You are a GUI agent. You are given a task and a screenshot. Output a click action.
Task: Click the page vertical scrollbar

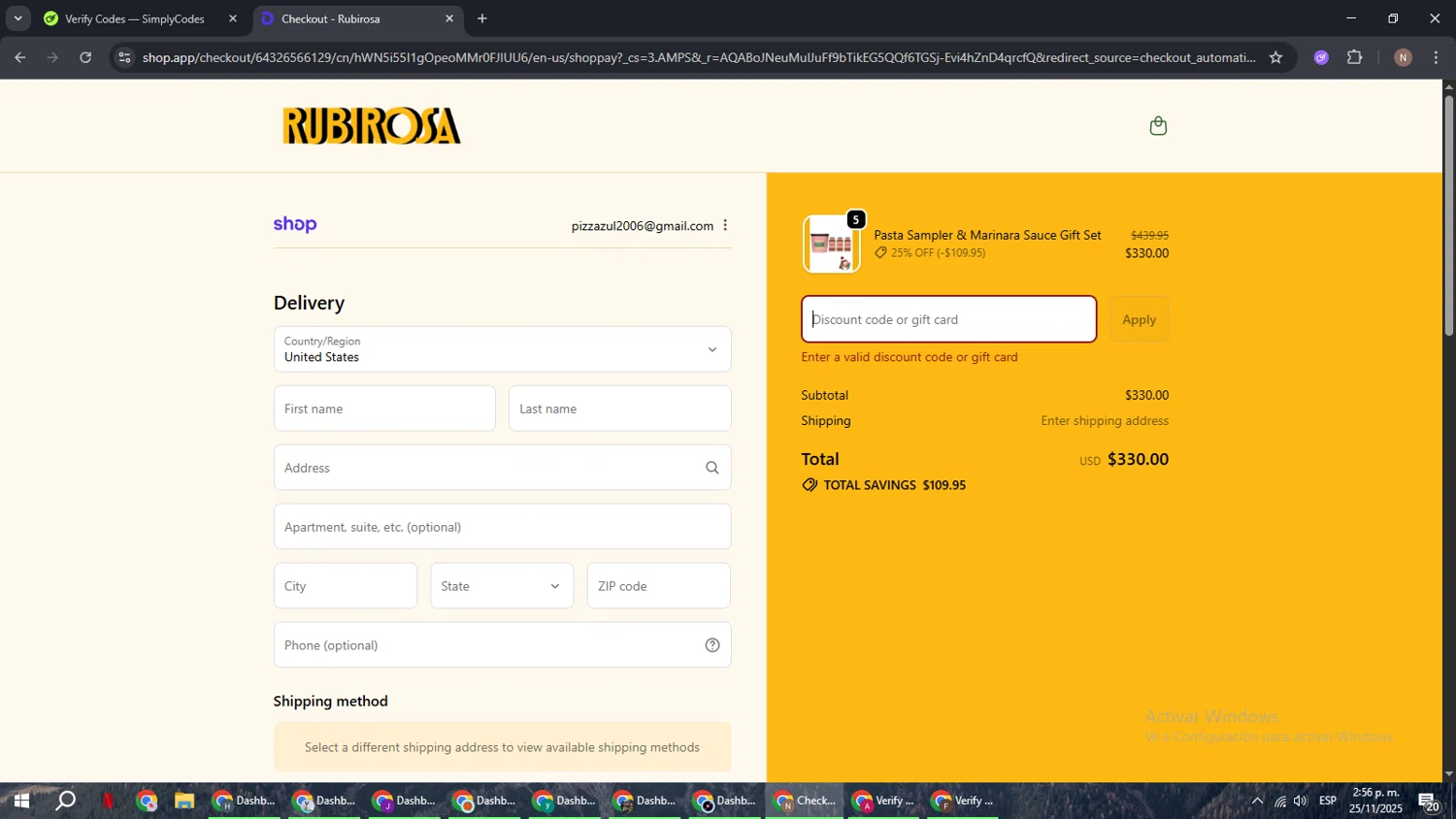pos(1448,215)
